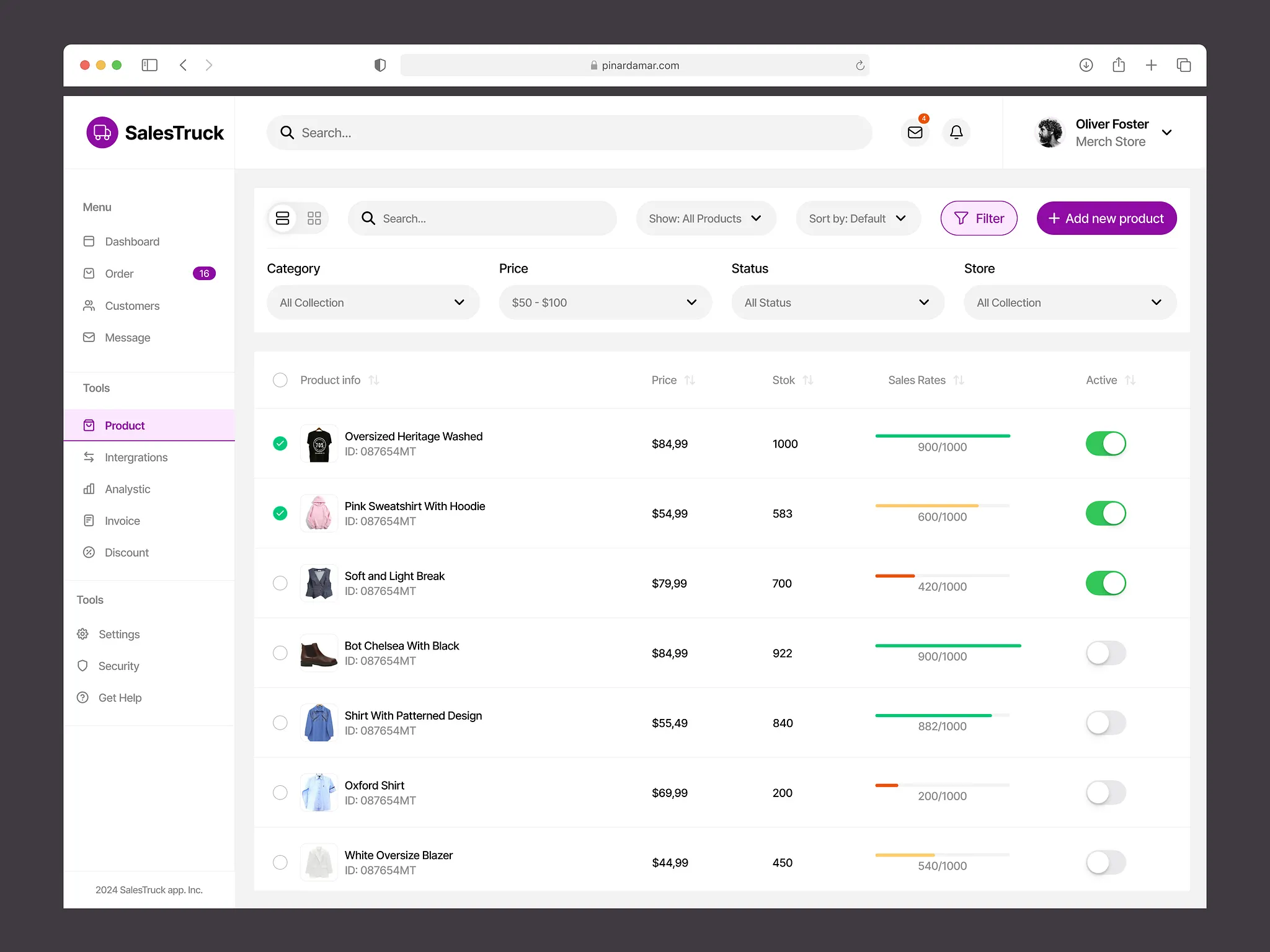This screenshot has height=952, width=1270.
Task: Select the Soft and Light Break checkbox
Action: click(280, 583)
